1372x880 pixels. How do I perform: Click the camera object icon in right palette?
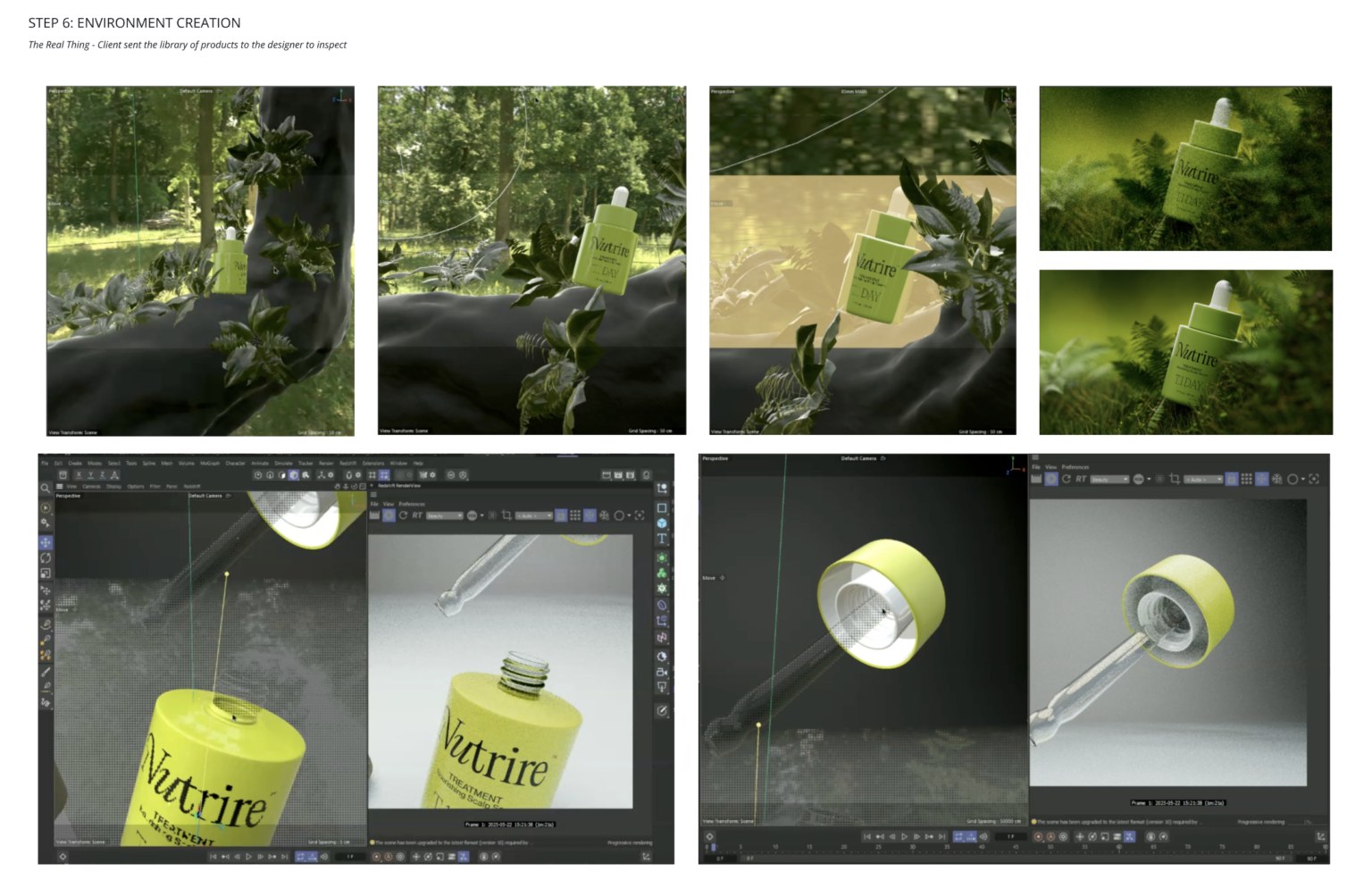(662, 671)
